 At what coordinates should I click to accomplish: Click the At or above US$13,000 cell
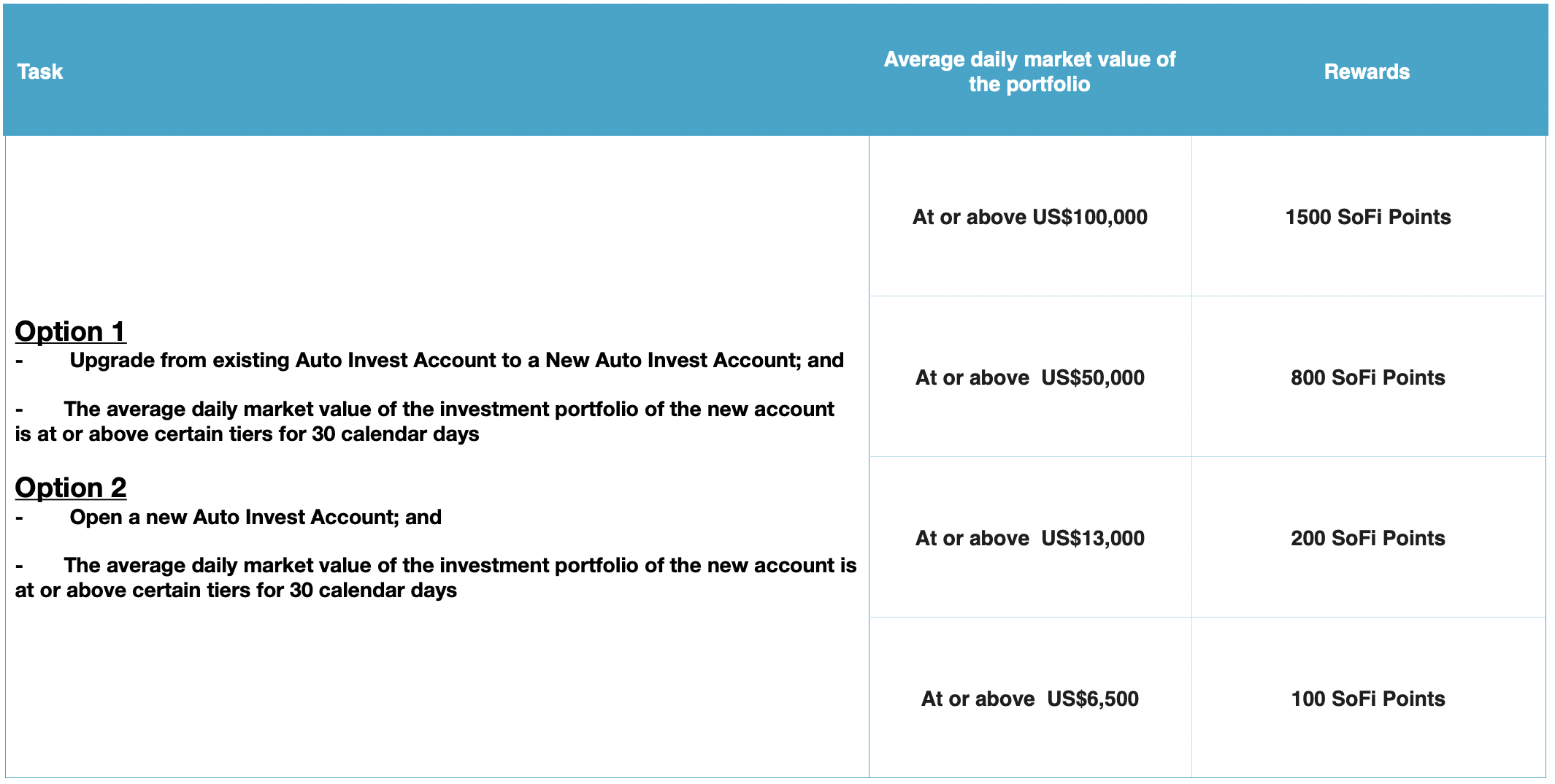tap(1029, 538)
